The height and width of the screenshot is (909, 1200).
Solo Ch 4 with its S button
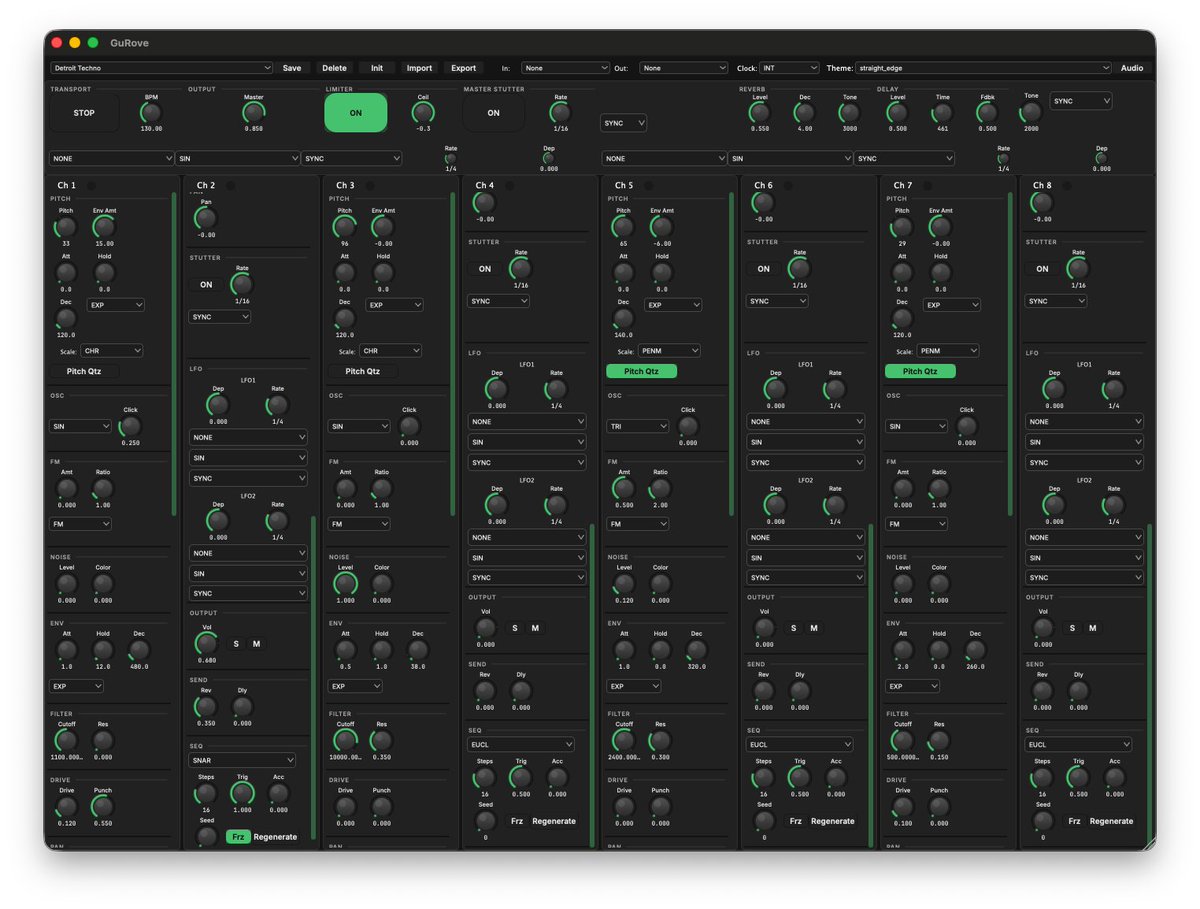pos(515,628)
